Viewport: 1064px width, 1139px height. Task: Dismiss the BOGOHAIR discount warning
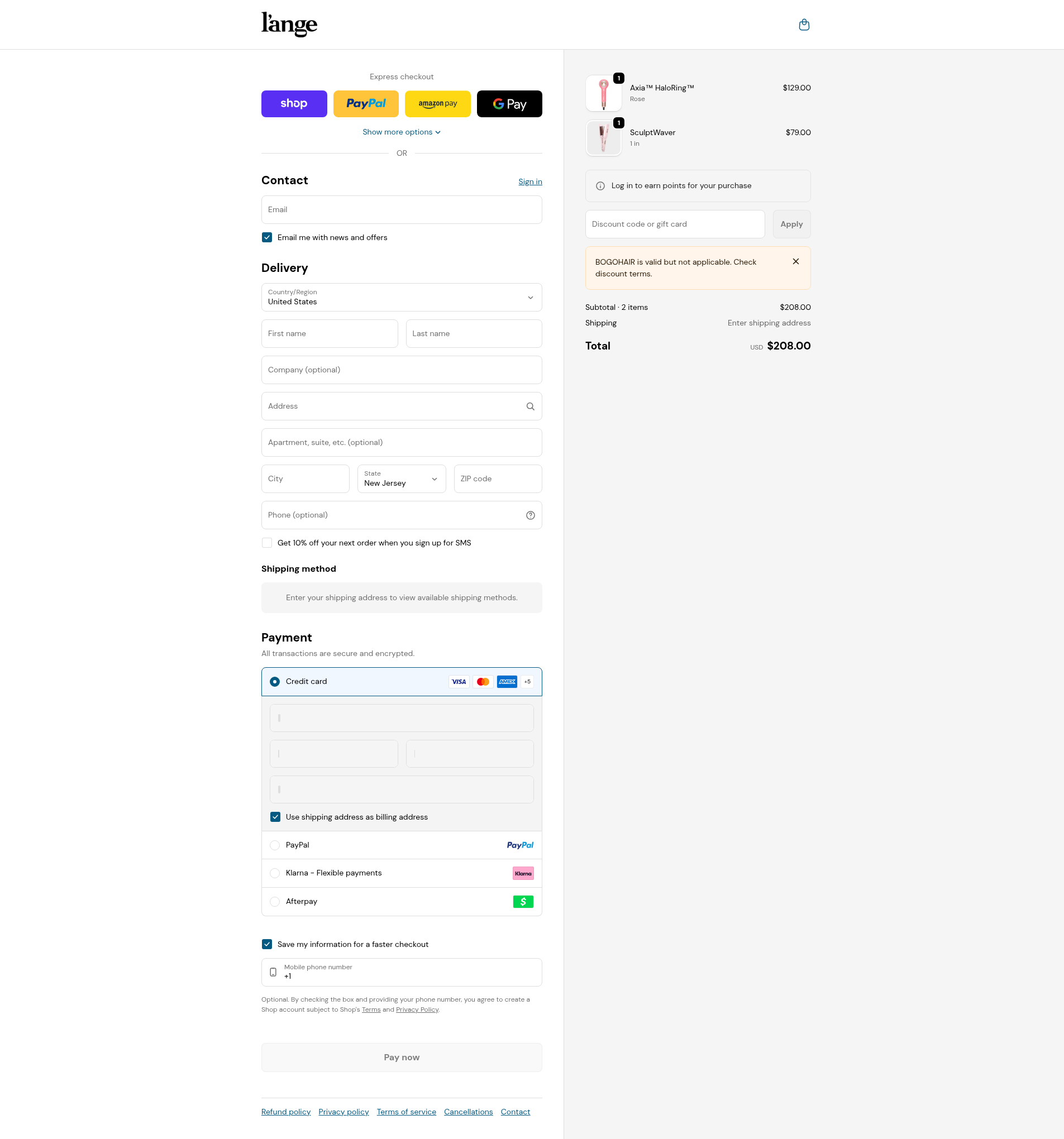796,261
